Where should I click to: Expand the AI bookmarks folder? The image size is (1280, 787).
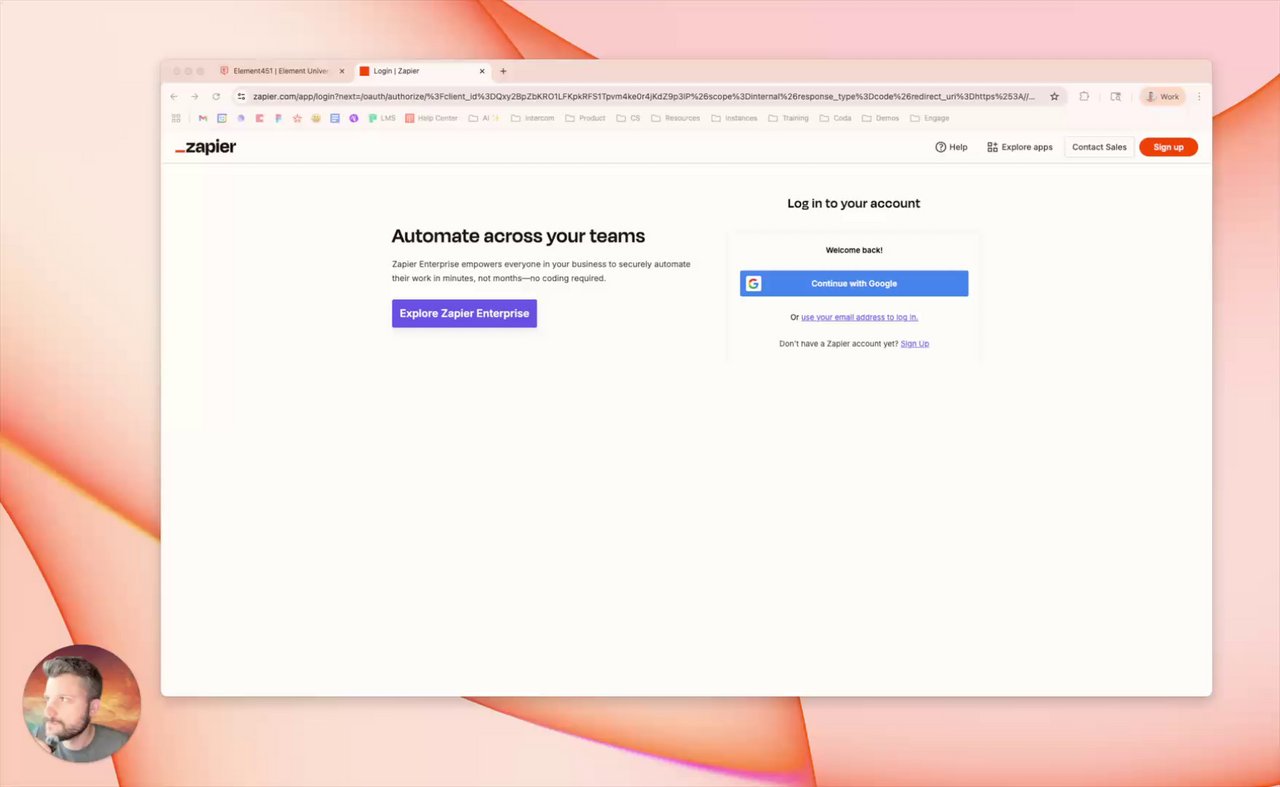(483, 118)
